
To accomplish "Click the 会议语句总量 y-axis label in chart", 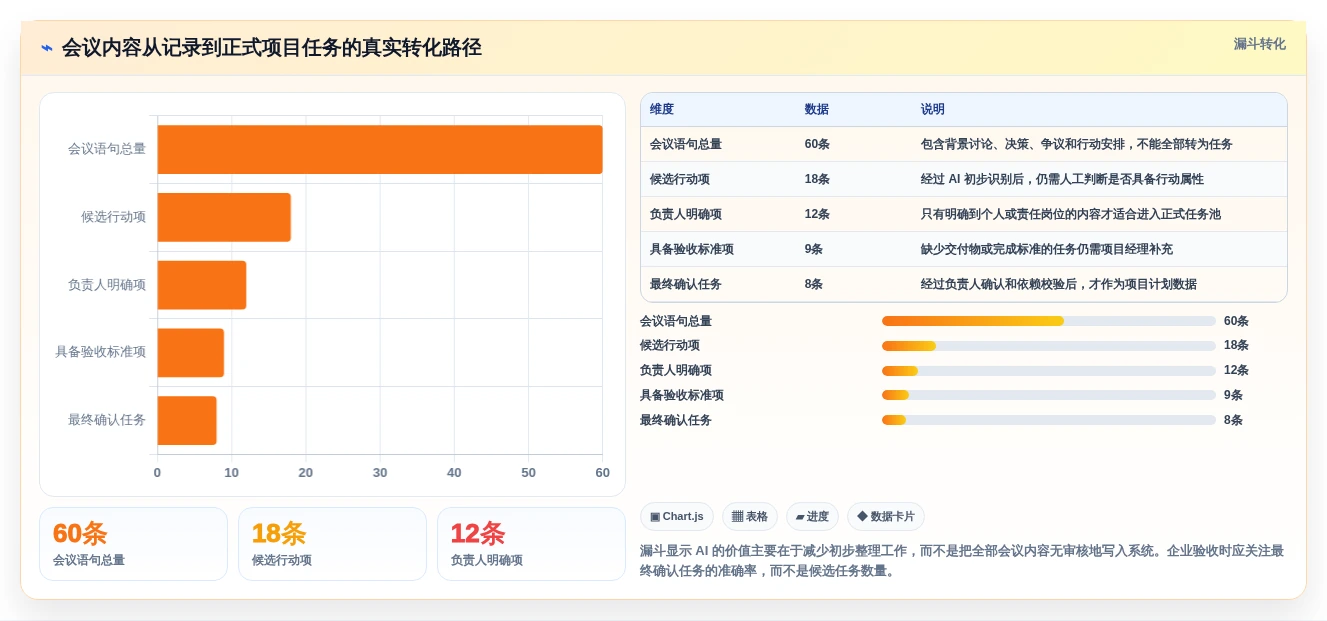I will coord(107,149).
